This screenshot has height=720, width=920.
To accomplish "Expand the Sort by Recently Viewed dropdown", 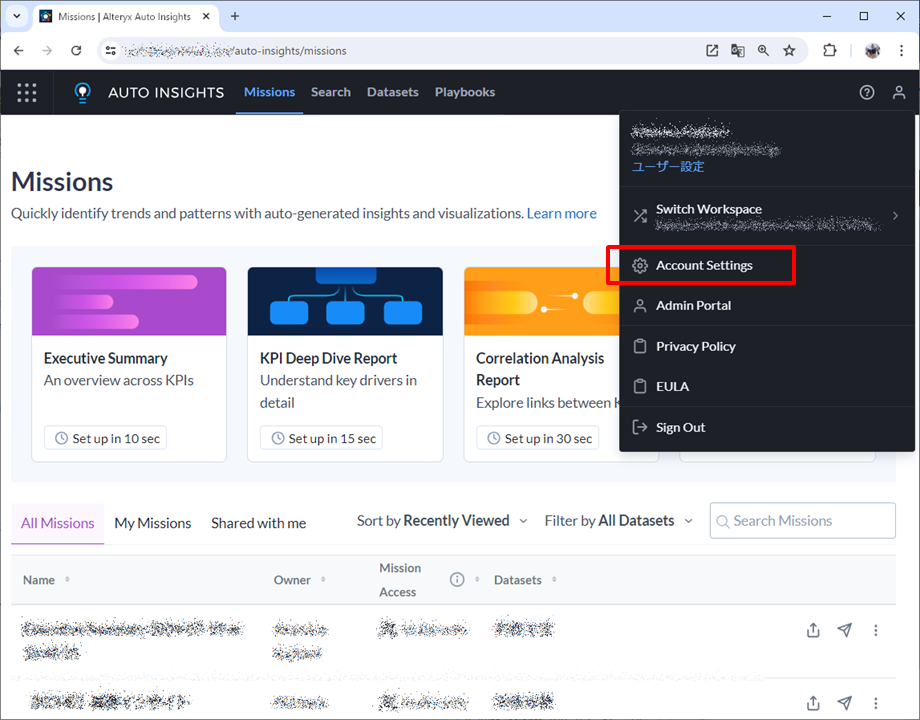I will (x=433, y=521).
